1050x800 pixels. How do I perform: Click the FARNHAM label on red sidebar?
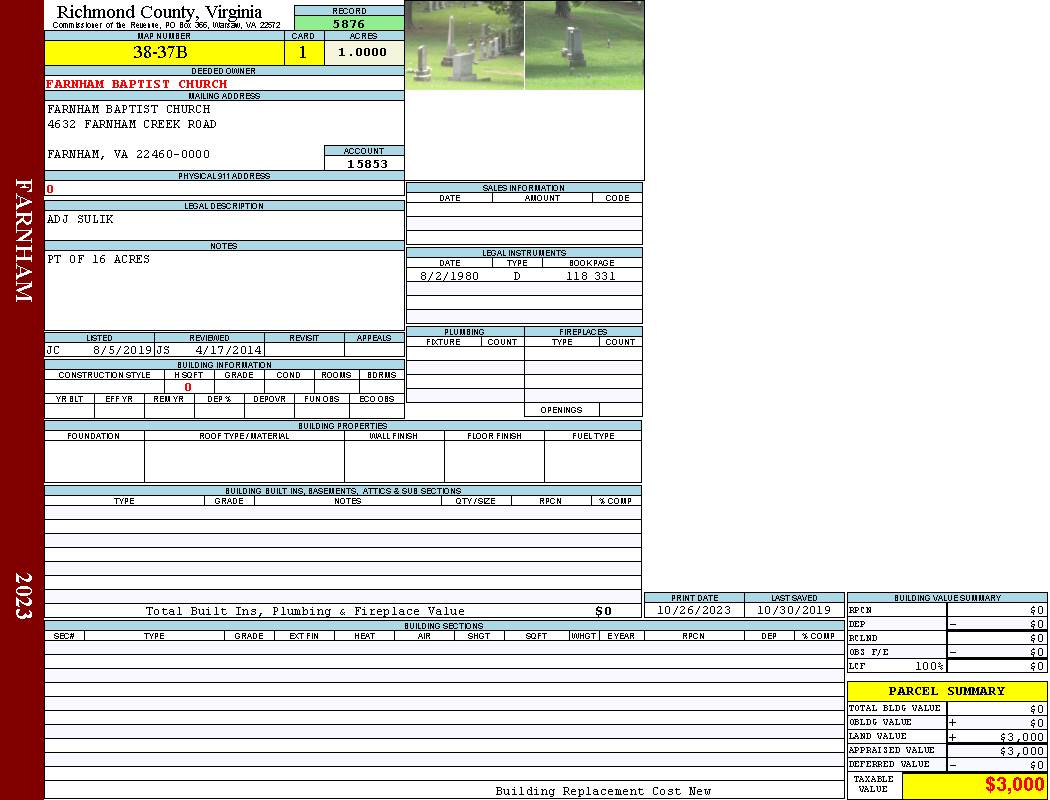(x=23, y=240)
